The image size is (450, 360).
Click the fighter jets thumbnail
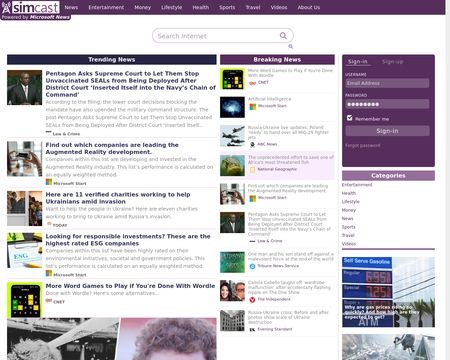232,136
